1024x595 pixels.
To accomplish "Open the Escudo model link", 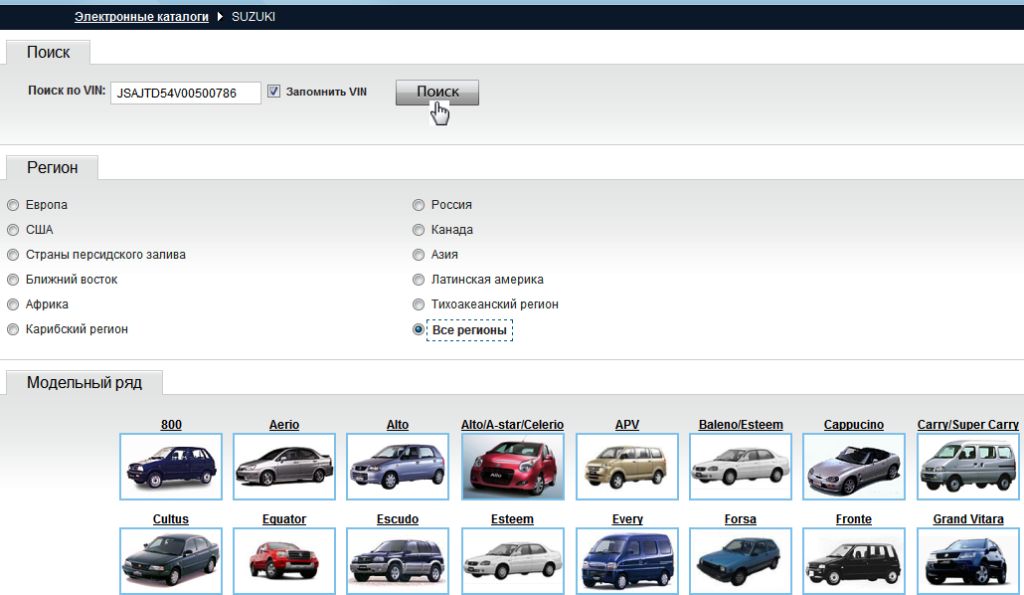I will tap(397, 519).
